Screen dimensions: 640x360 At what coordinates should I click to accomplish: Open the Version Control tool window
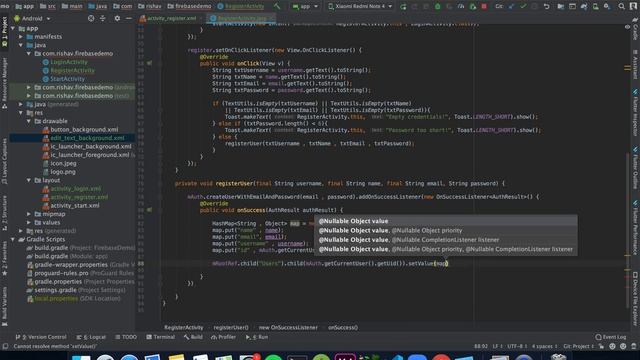click(x=41, y=337)
